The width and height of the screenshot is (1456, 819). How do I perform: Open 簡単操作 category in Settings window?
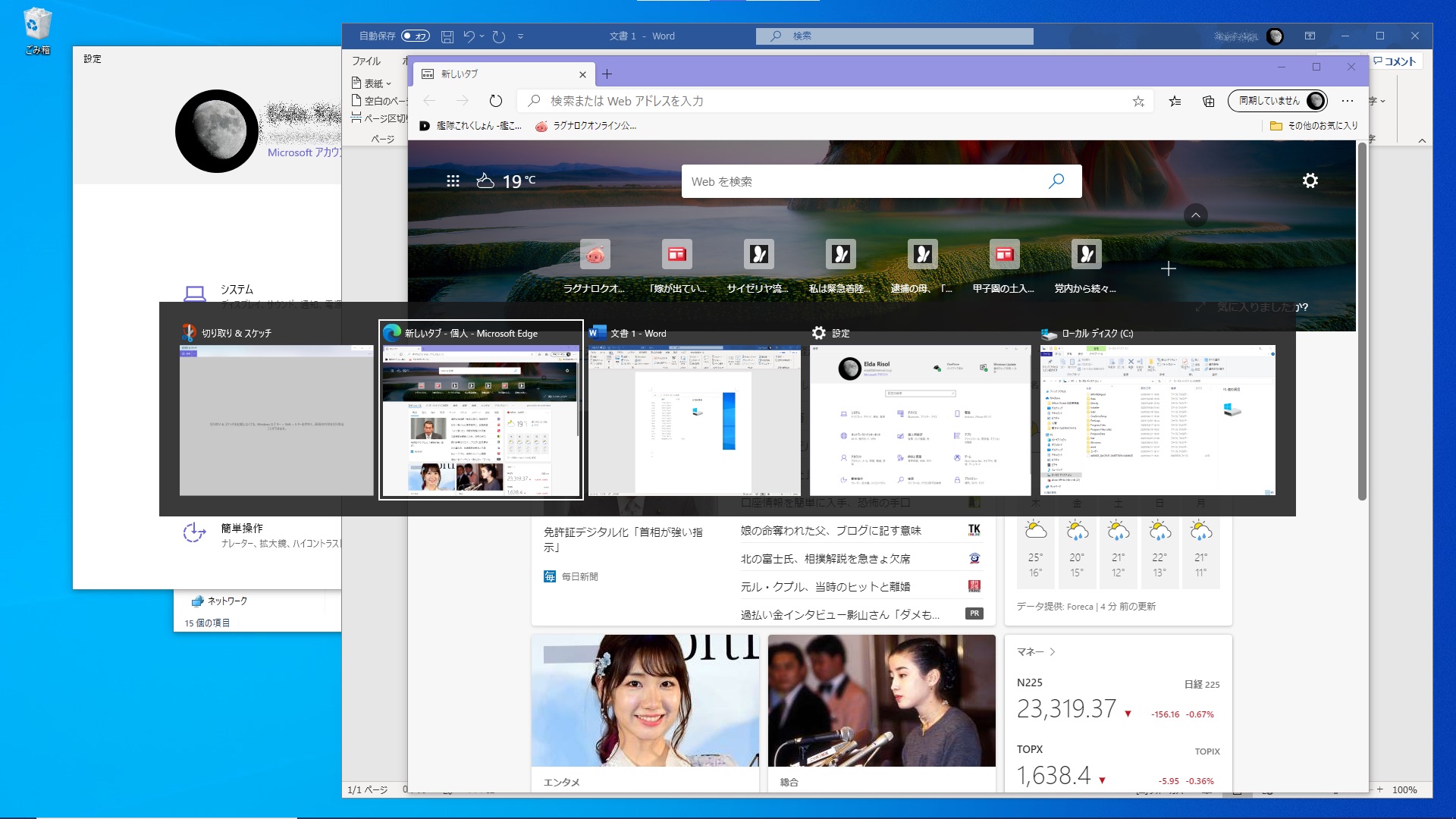coord(262,535)
